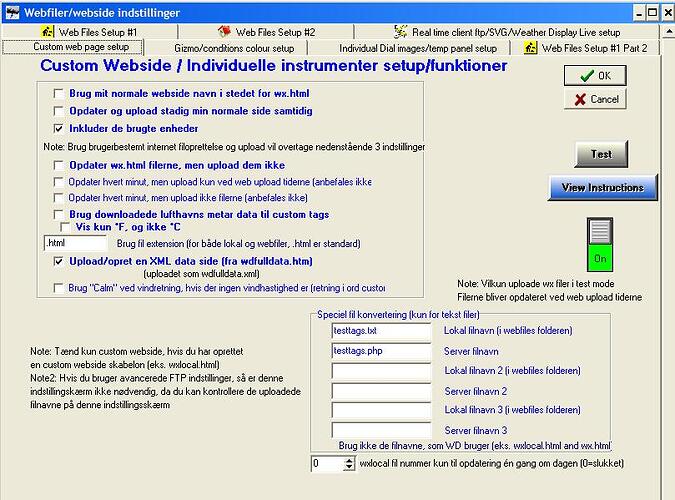Click the Cancel button

coord(595,99)
